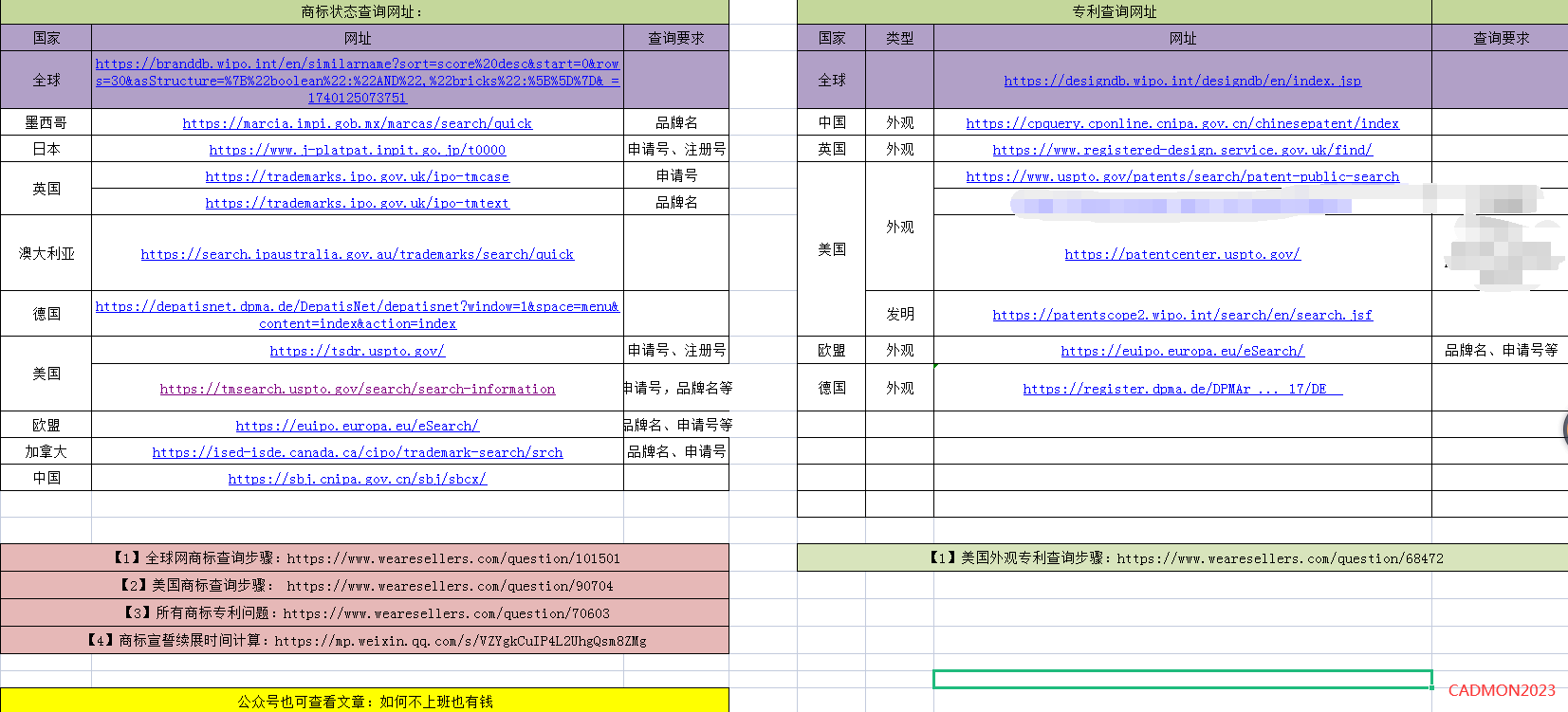Select the 欧盟 cell in trademark table

[x=46, y=425]
